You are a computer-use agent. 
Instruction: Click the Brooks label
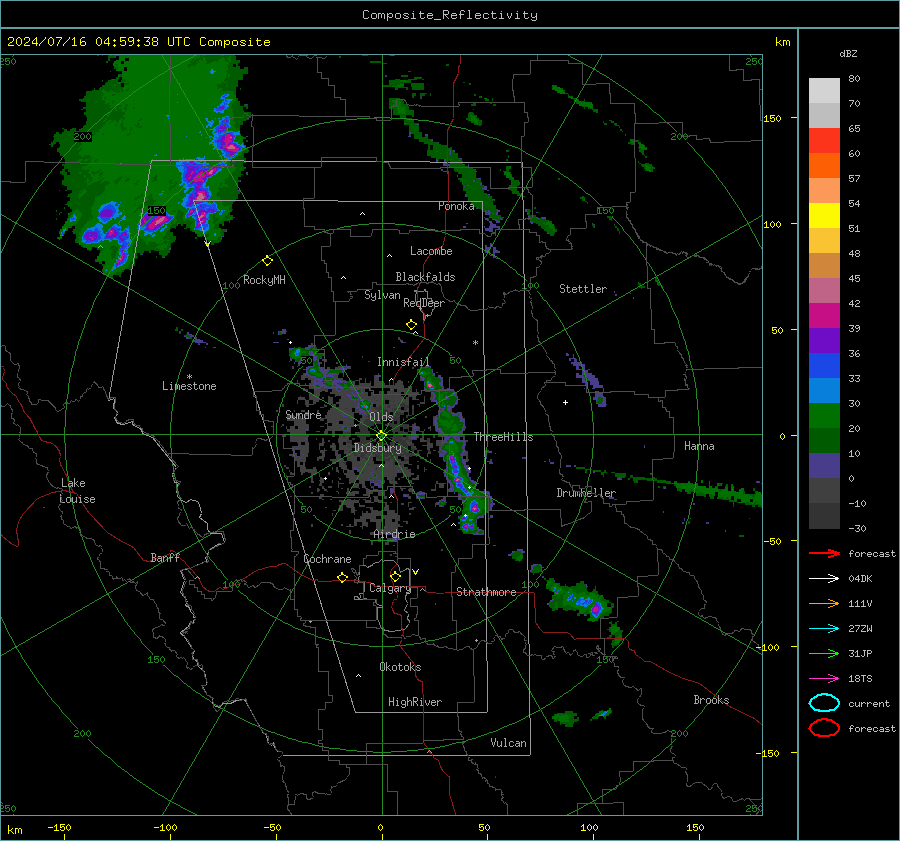(711, 700)
